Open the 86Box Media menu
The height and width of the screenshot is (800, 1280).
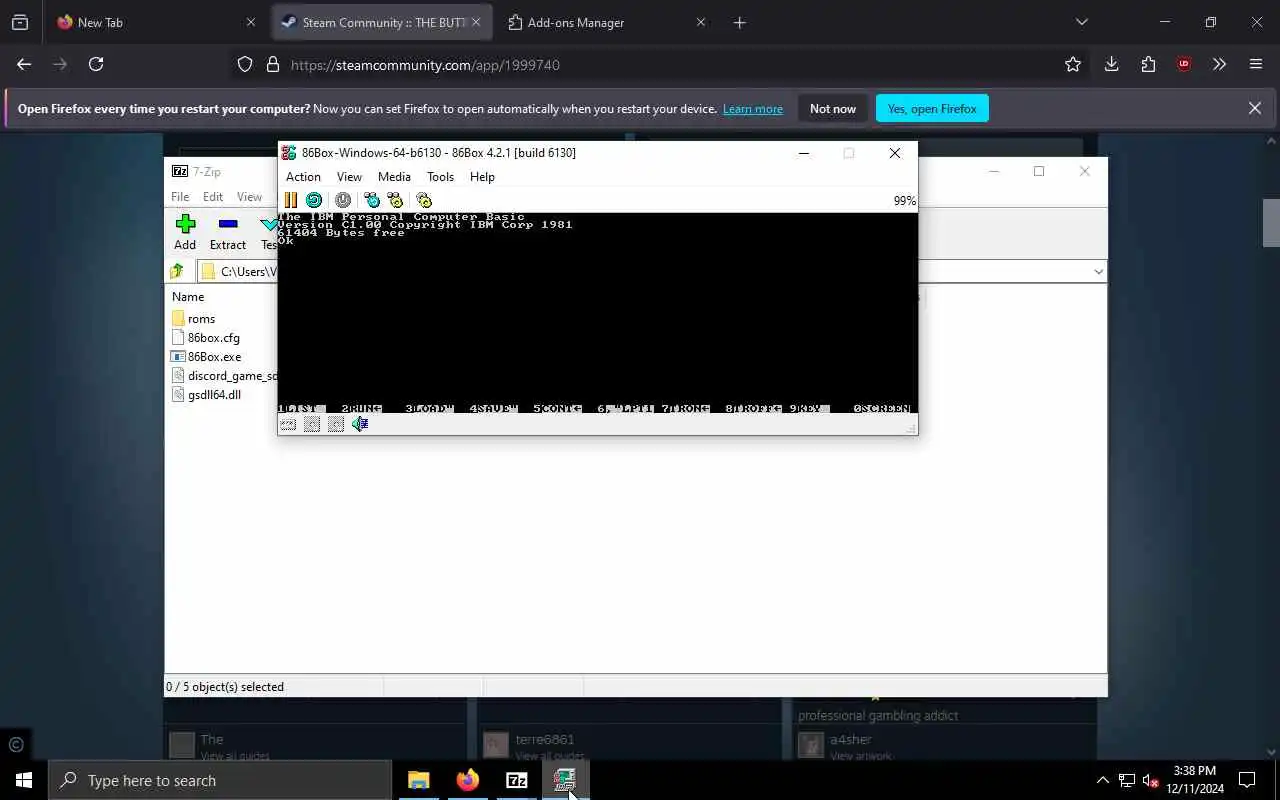394,177
